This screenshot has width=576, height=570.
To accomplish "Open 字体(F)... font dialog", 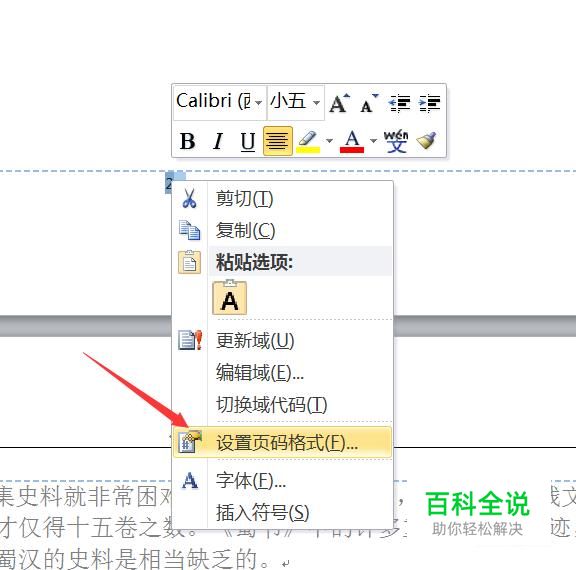I will click(282, 480).
